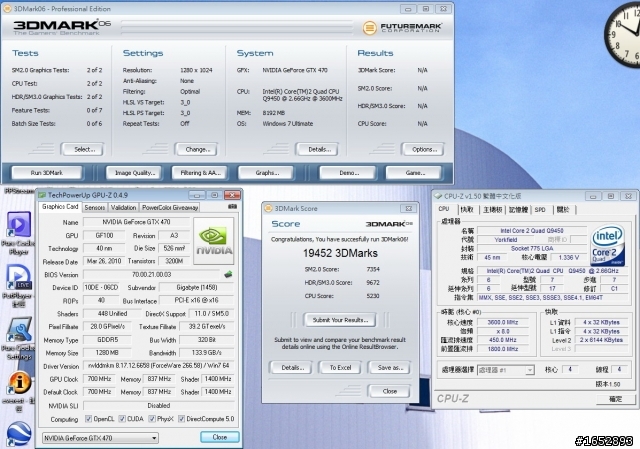This screenshot has width=640, height=449.
Task: Close the 3DMark Score dialog with X
Action: point(409,208)
